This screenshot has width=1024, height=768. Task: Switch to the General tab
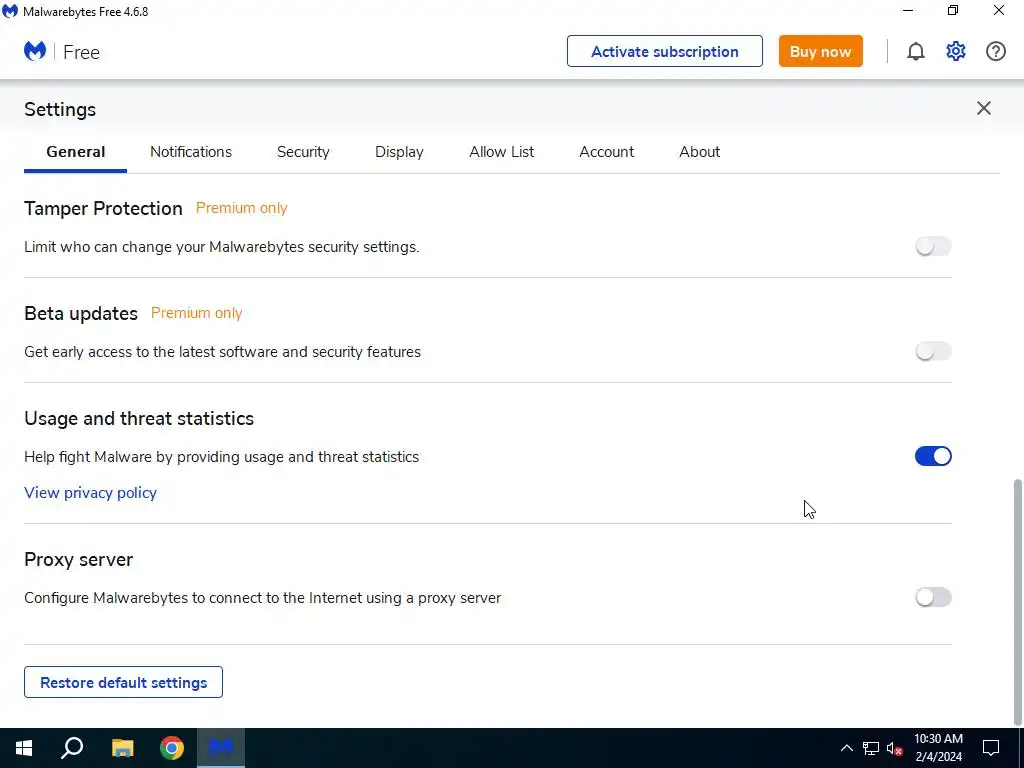[x=75, y=152]
